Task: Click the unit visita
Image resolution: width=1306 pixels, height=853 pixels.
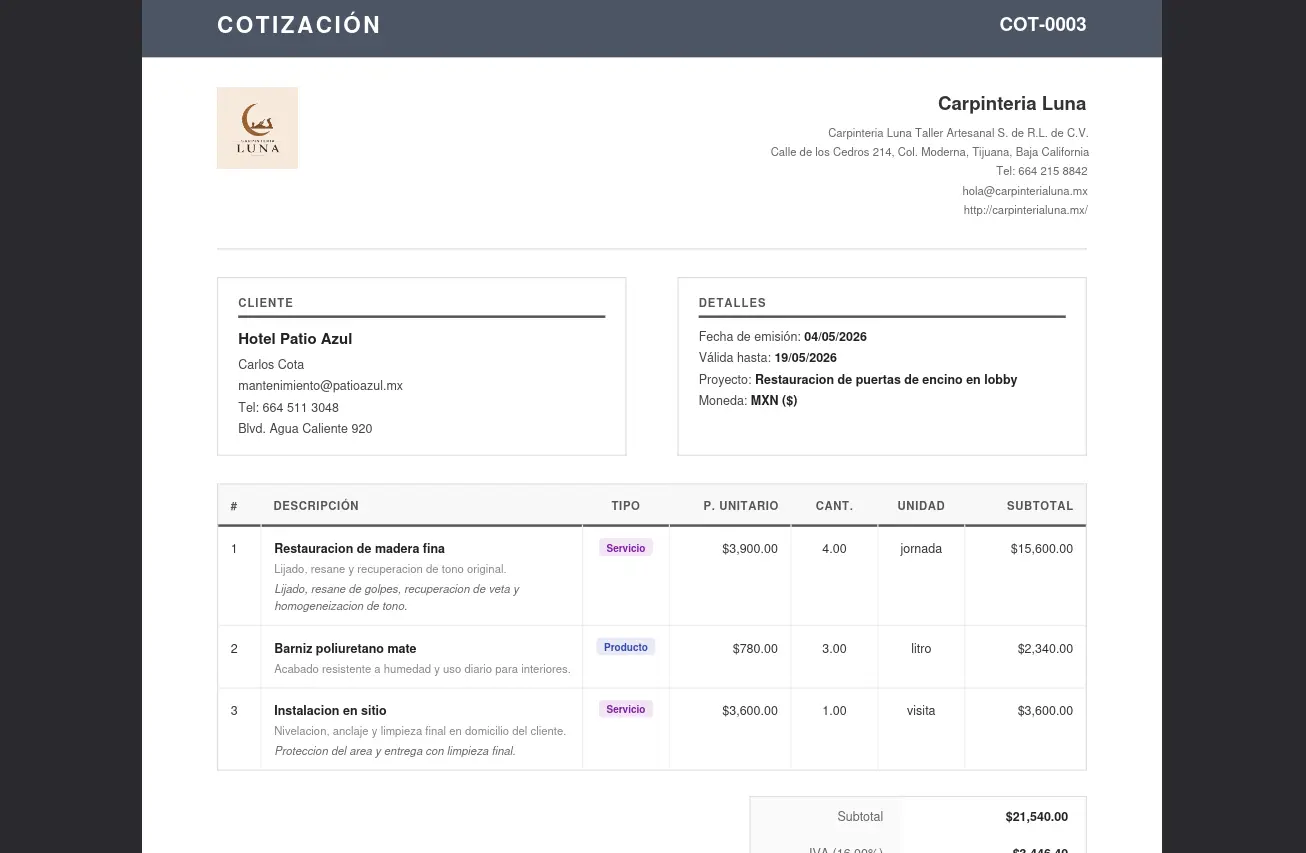Action: click(x=921, y=711)
